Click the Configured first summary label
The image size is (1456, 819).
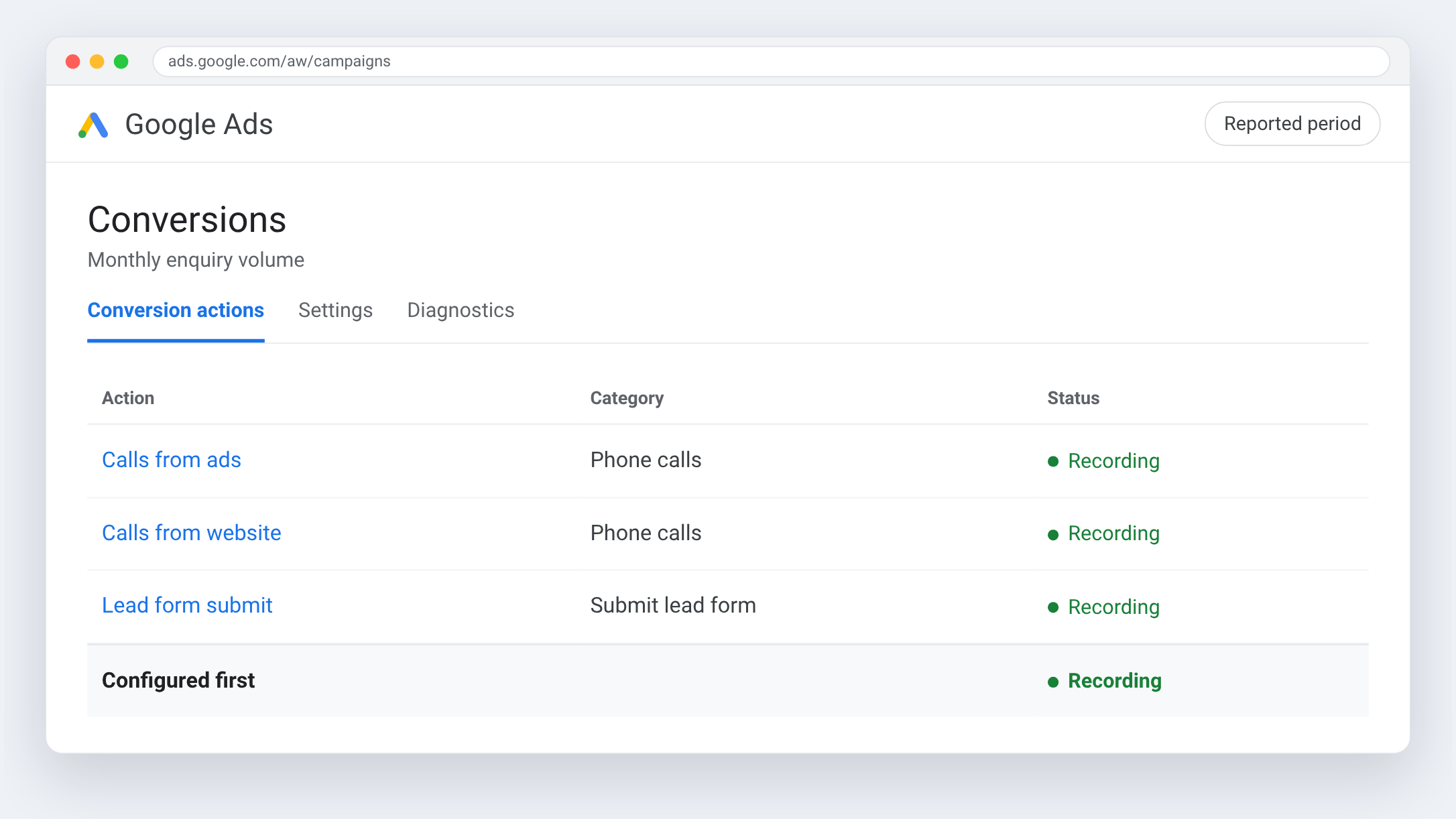point(178,680)
